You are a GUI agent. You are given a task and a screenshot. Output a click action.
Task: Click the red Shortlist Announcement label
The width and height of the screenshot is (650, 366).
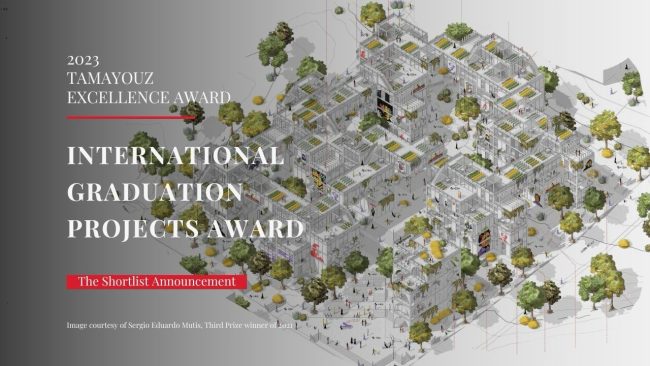pos(157,281)
